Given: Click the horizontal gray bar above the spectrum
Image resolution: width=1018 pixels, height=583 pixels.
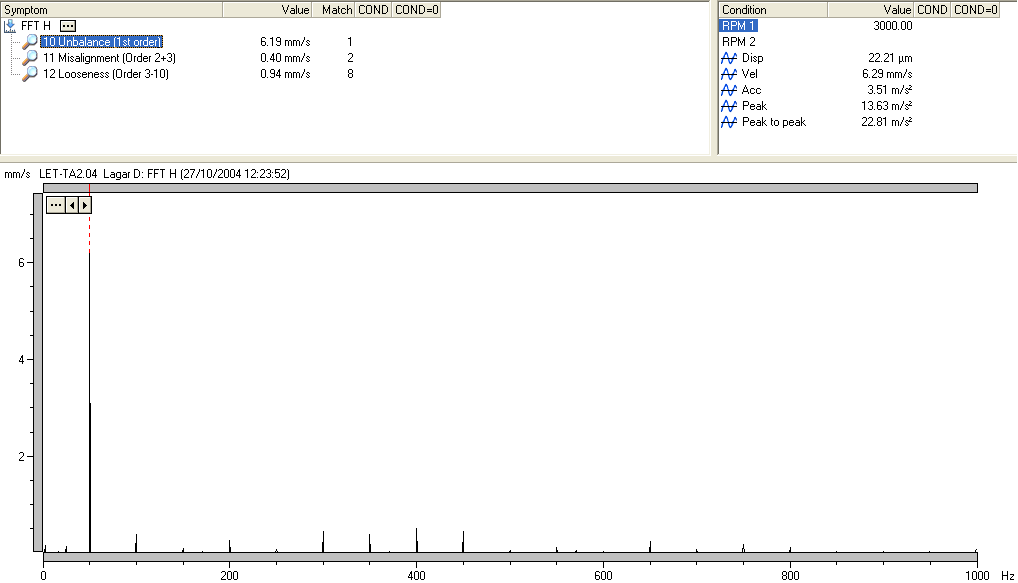Looking at the screenshot, I should (510, 188).
